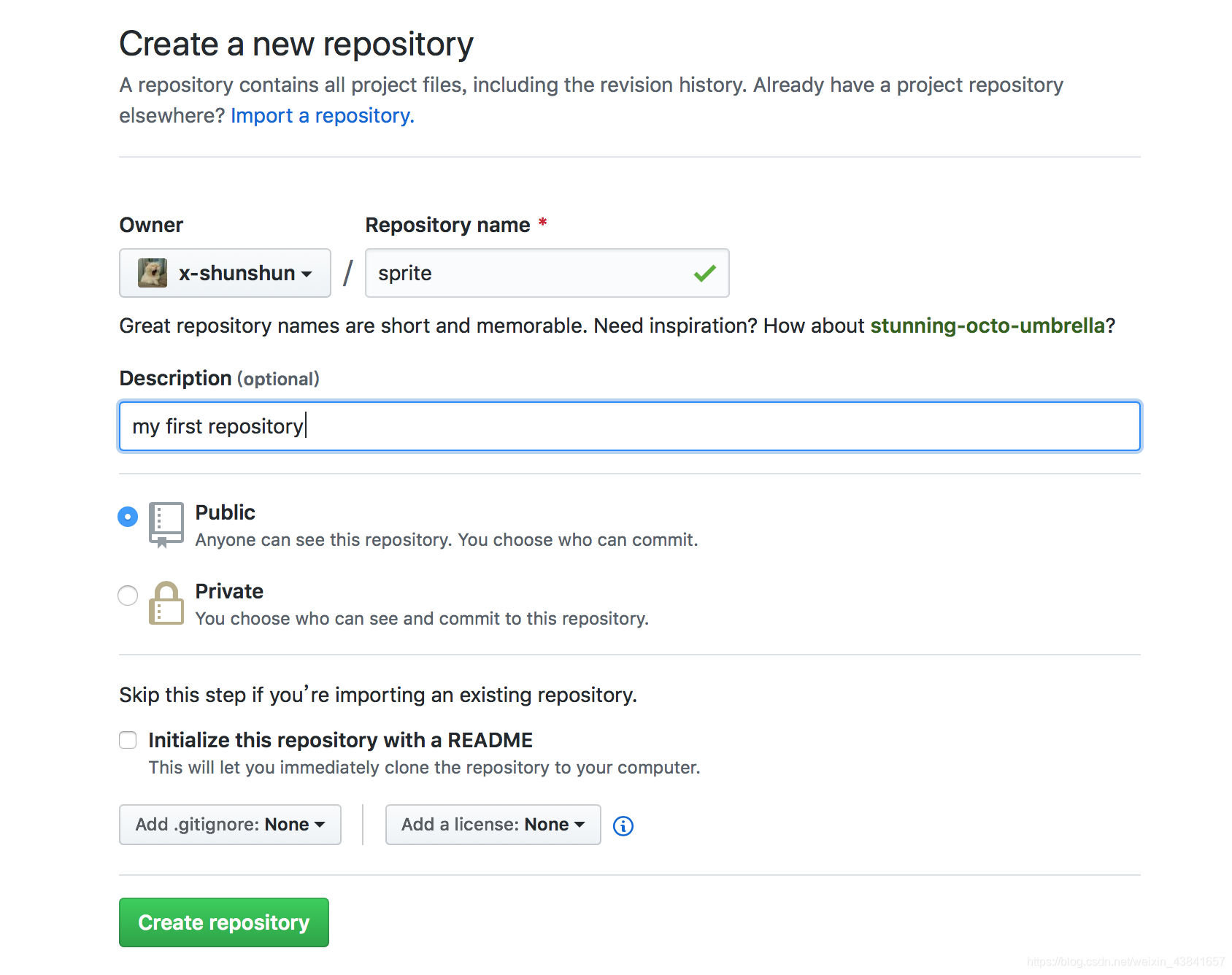Click the Public option label text
Viewport: 1232px width, 975px height.
coord(226,512)
